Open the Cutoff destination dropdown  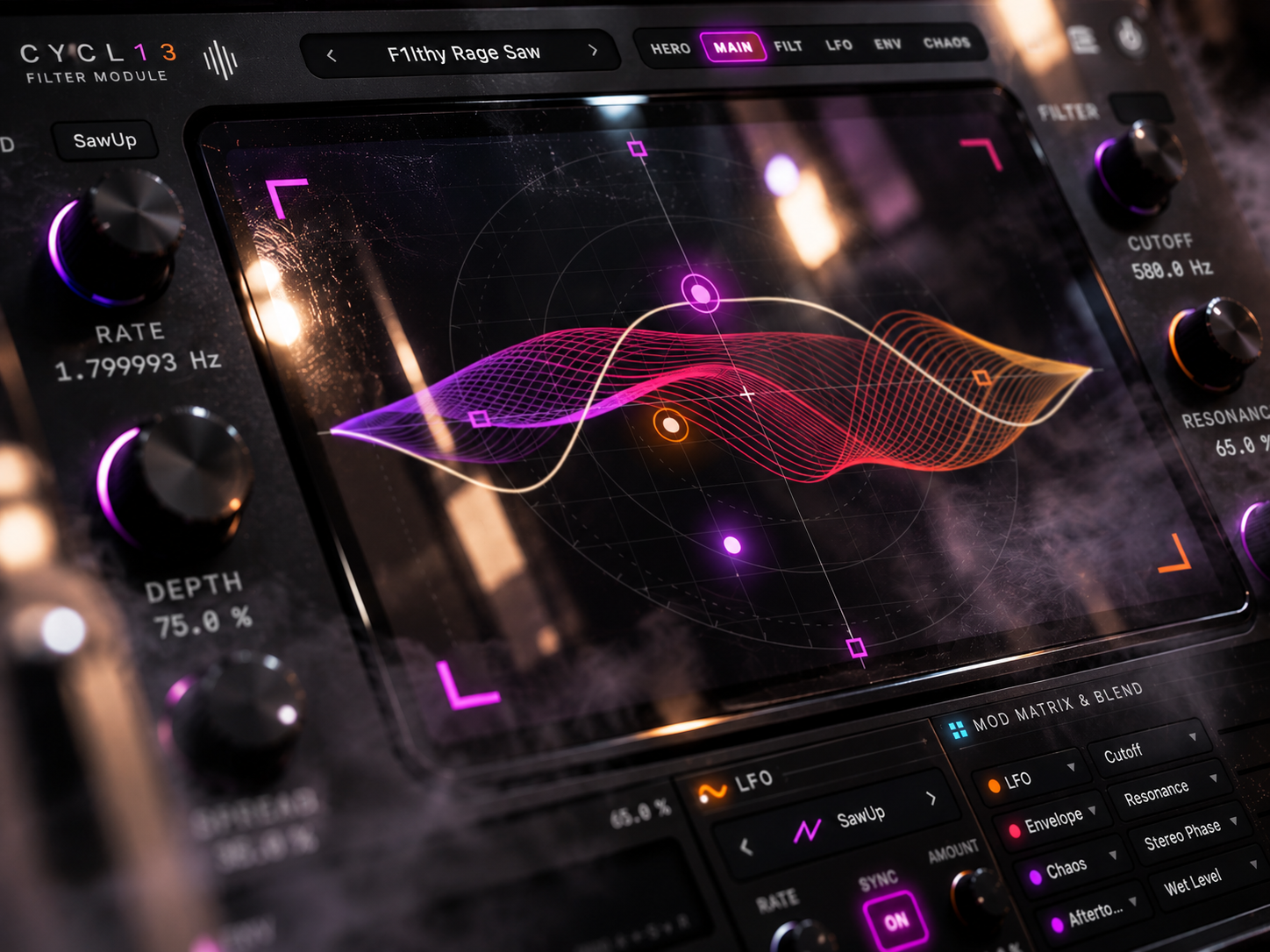tap(1152, 747)
